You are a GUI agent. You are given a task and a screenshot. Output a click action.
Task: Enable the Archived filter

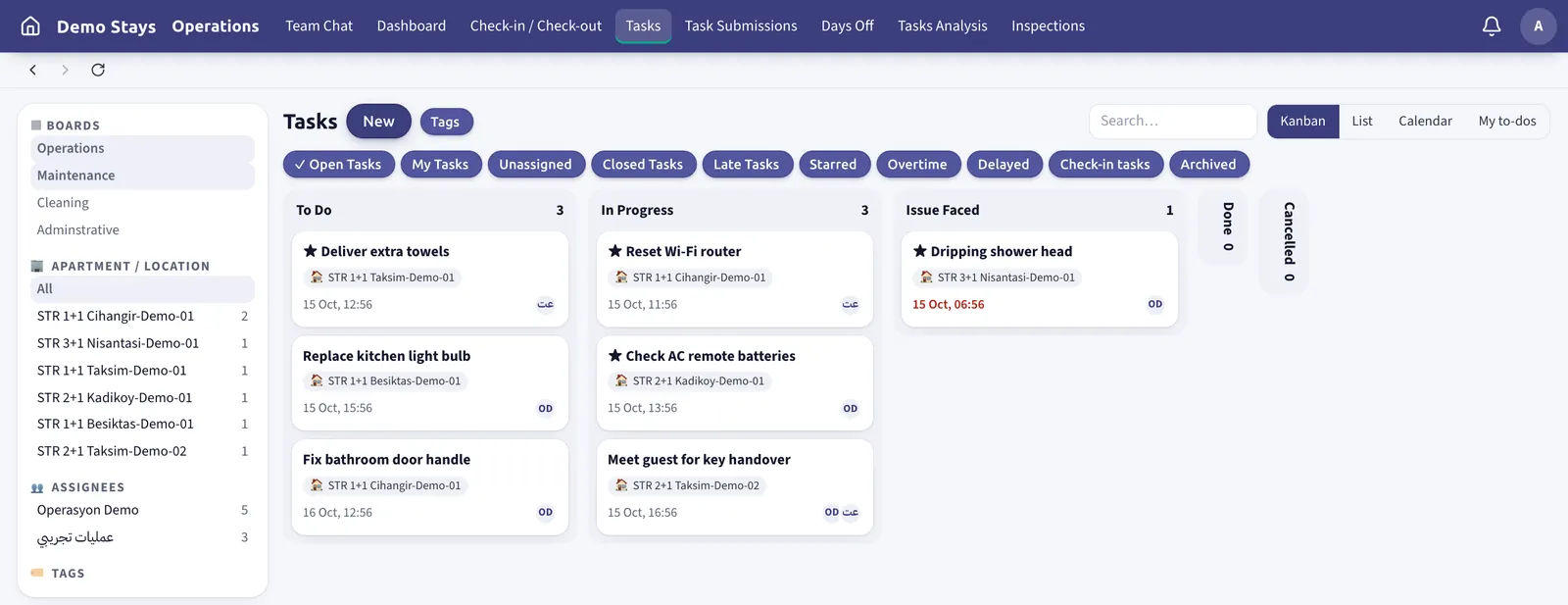[x=1208, y=165]
